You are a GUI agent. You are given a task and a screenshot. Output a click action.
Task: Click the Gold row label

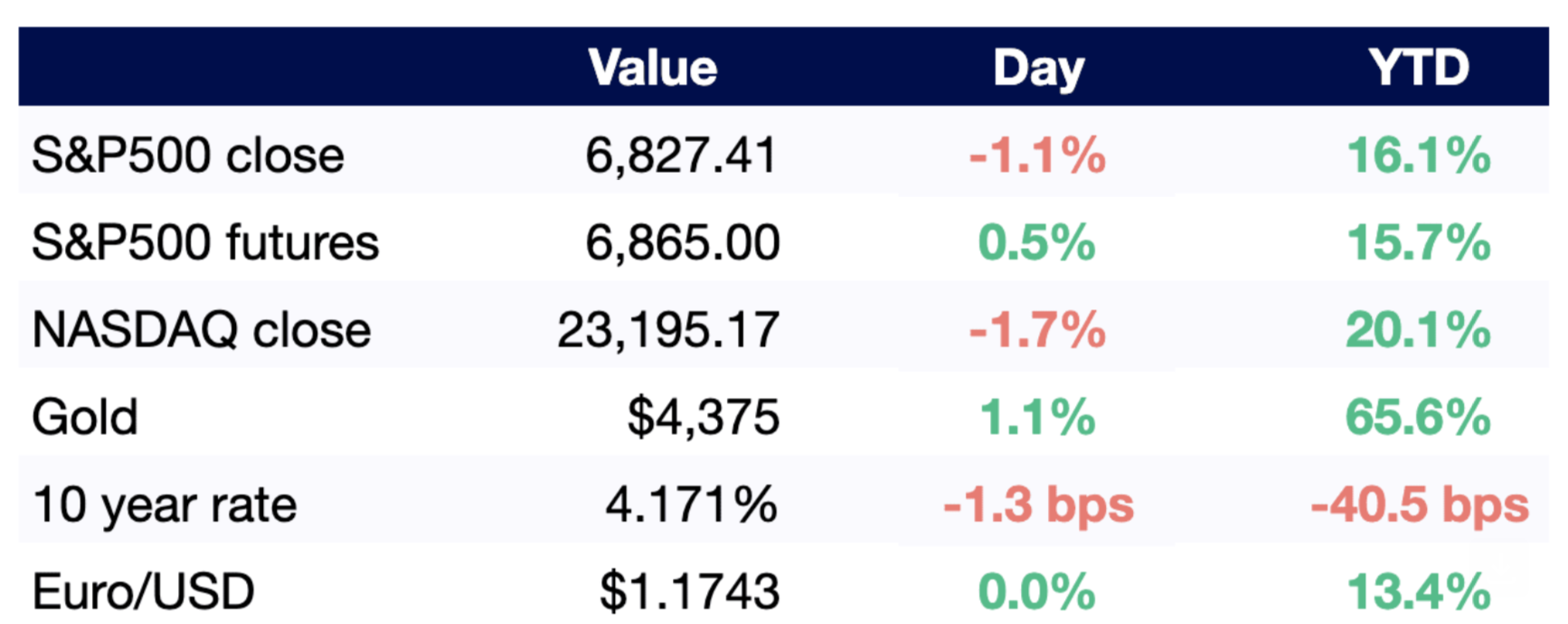pos(85,417)
